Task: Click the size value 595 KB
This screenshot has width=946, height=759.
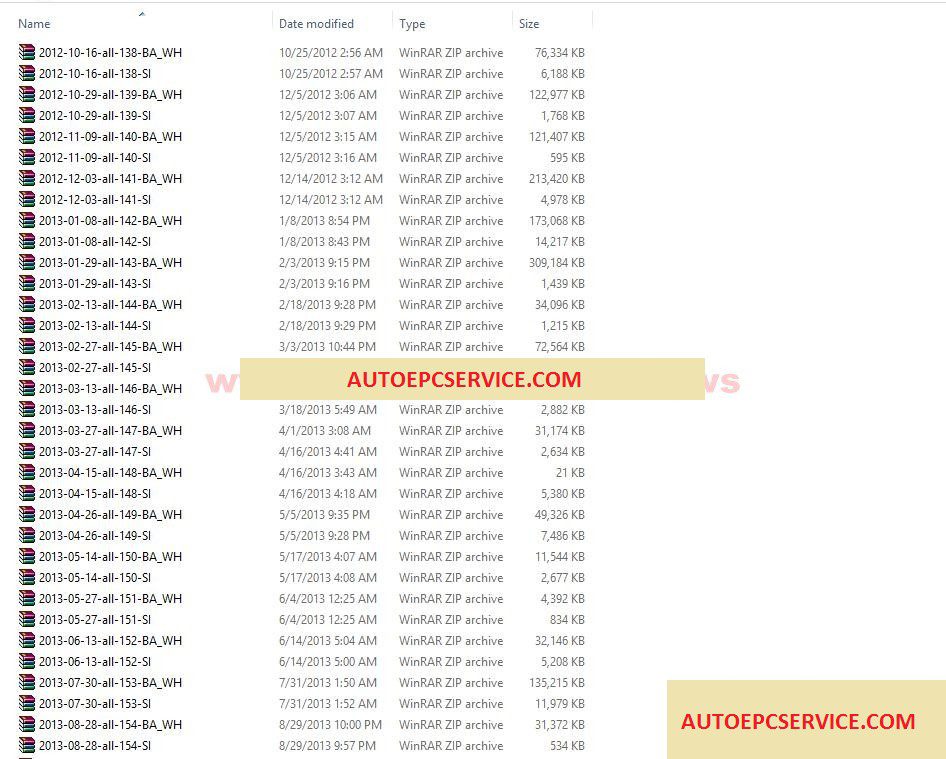Action: [x=567, y=157]
